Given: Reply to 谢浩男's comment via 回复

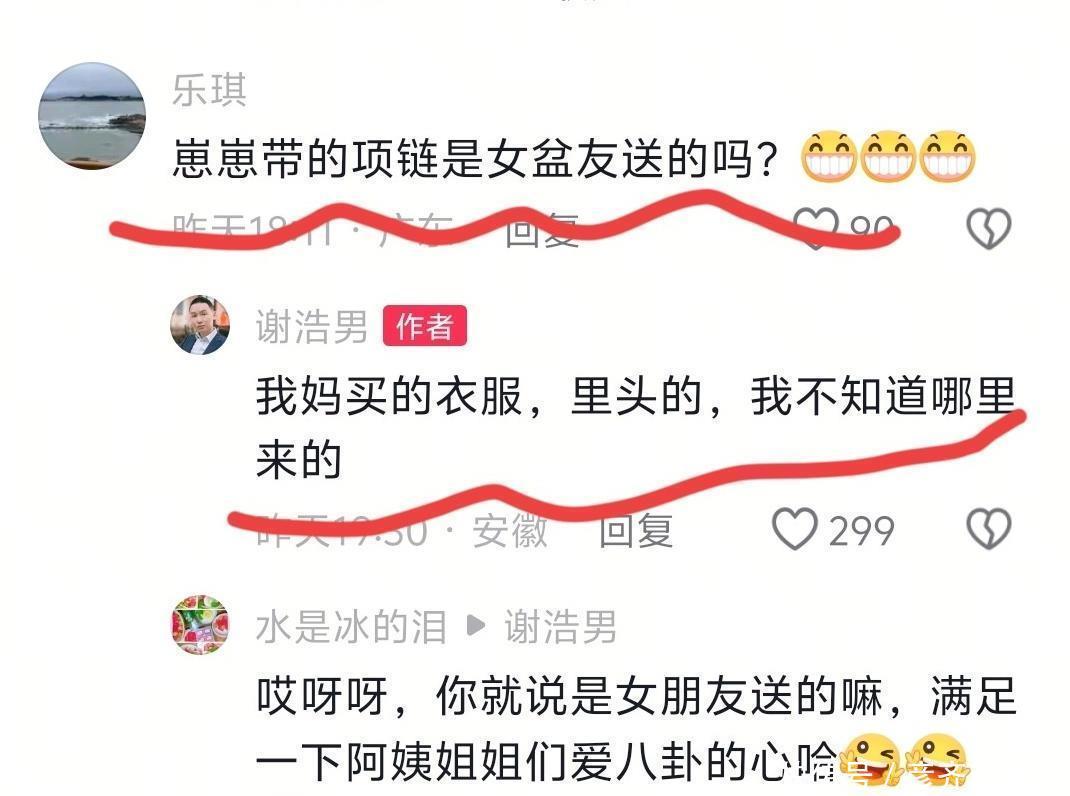Looking at the screenshot, I should 636,530.
